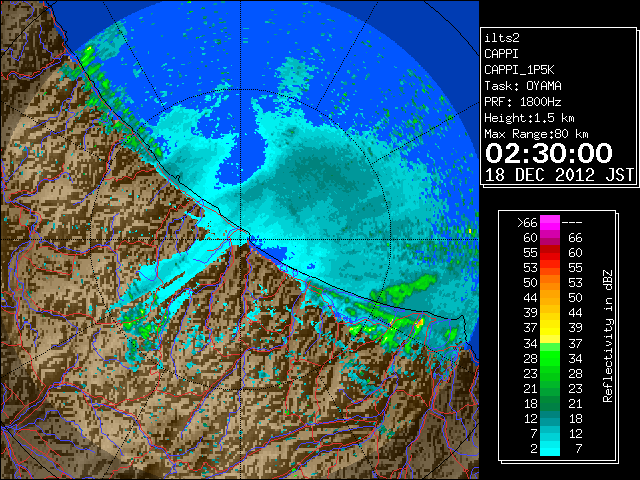Click the green echo band offshore southeast

point(404,289)
